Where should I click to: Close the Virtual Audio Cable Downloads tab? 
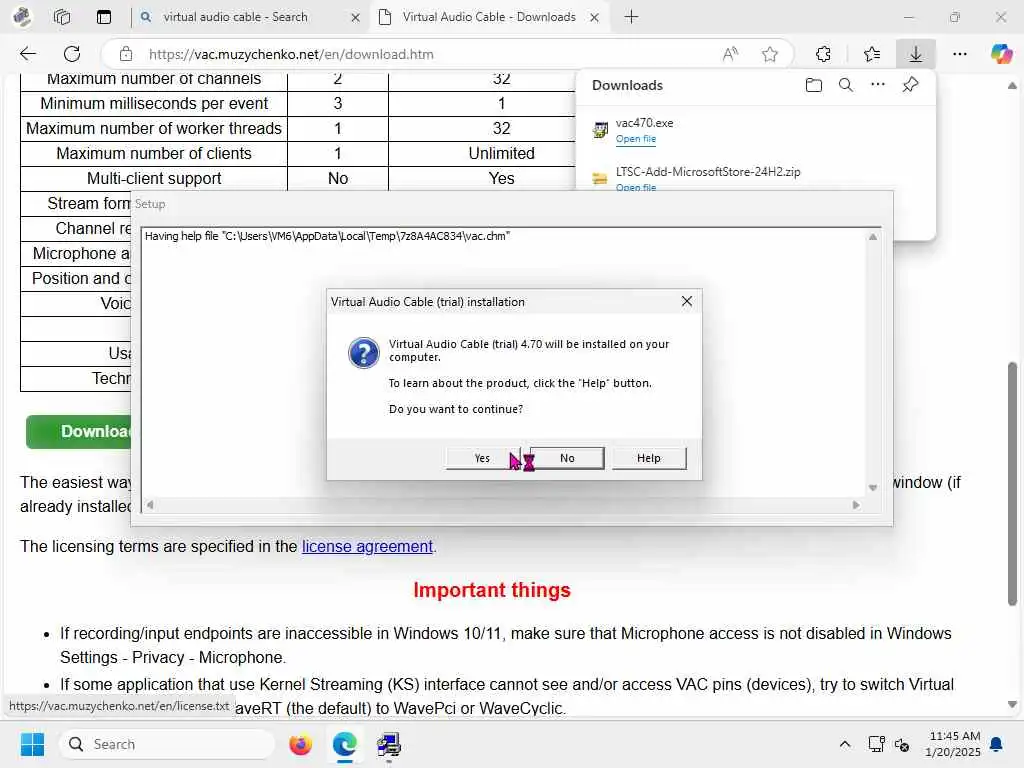point(594,18)
